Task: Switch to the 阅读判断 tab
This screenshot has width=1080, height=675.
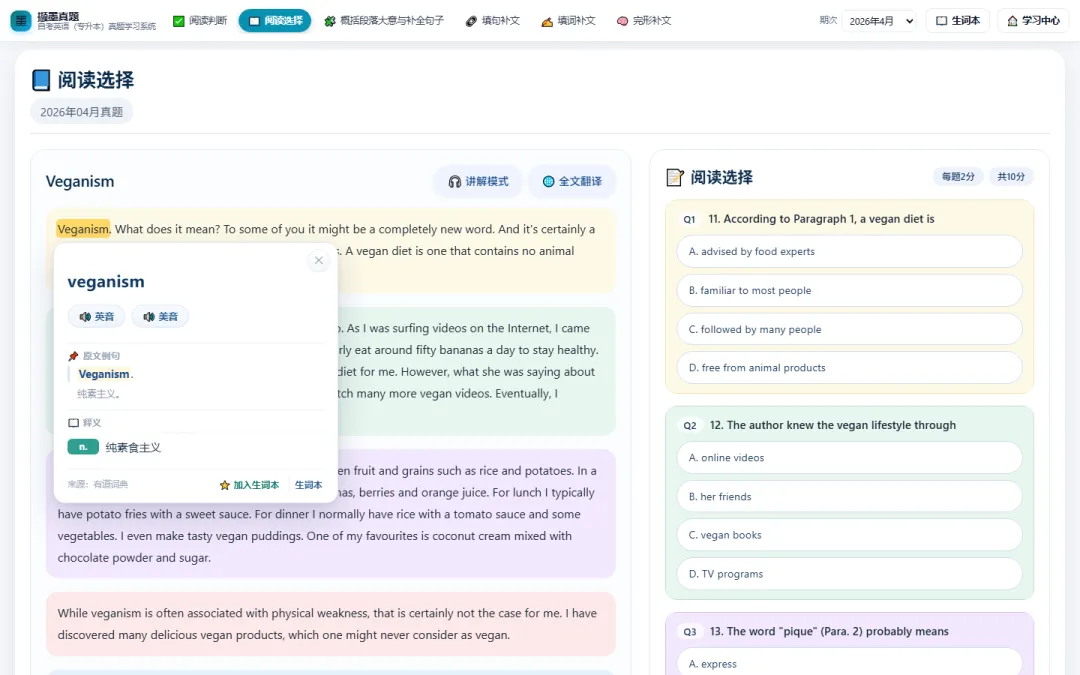Action: (x=200, y=21)
